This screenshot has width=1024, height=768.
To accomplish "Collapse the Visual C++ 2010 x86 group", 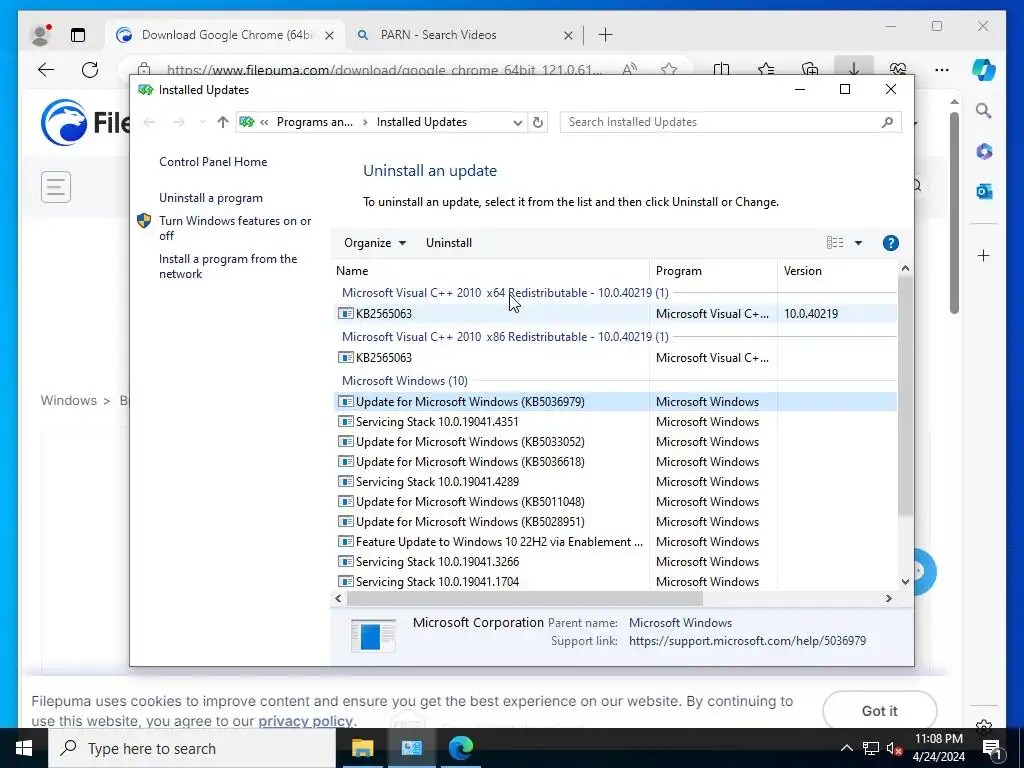I will click(x=505, y=337).
